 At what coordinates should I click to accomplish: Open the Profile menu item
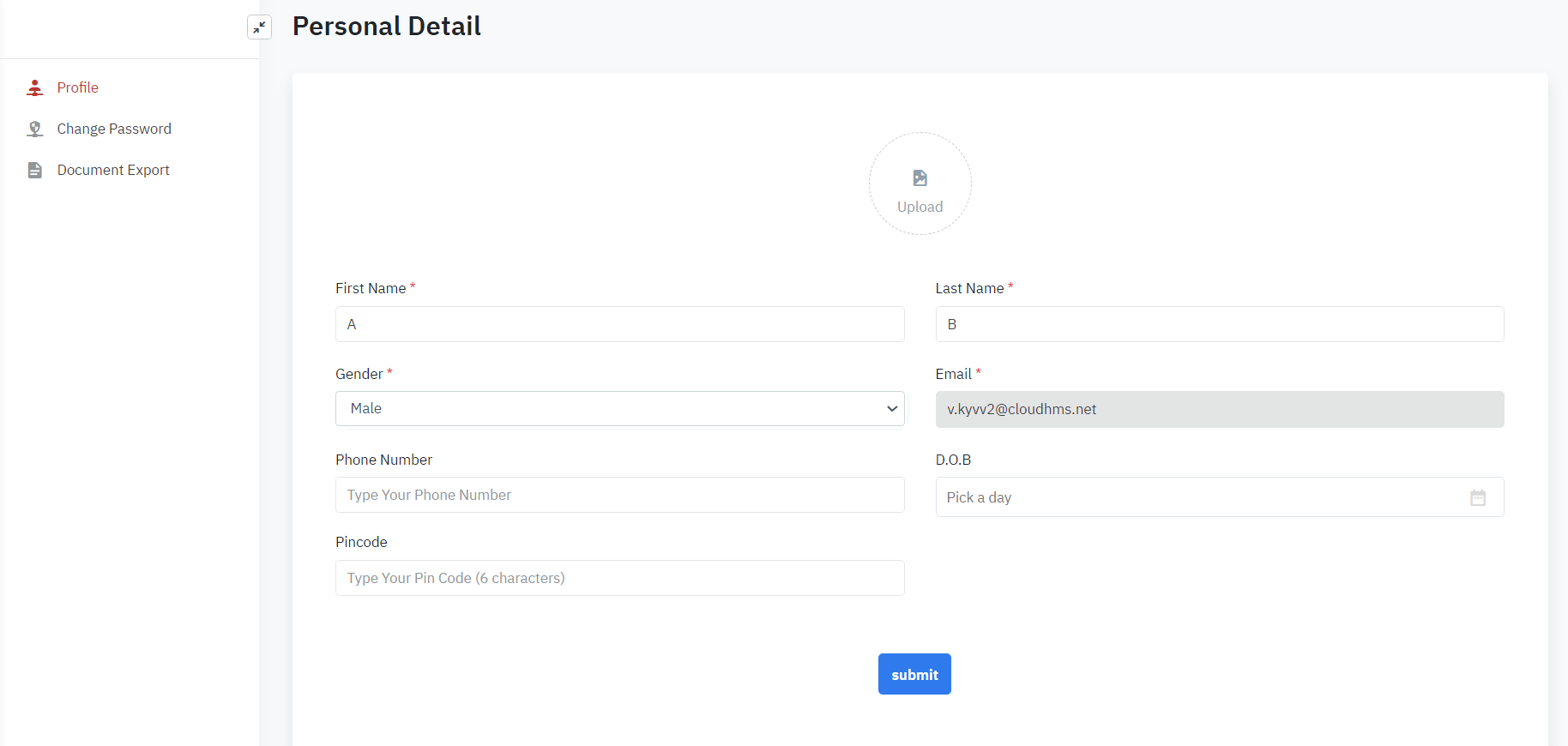pos(78,87)
